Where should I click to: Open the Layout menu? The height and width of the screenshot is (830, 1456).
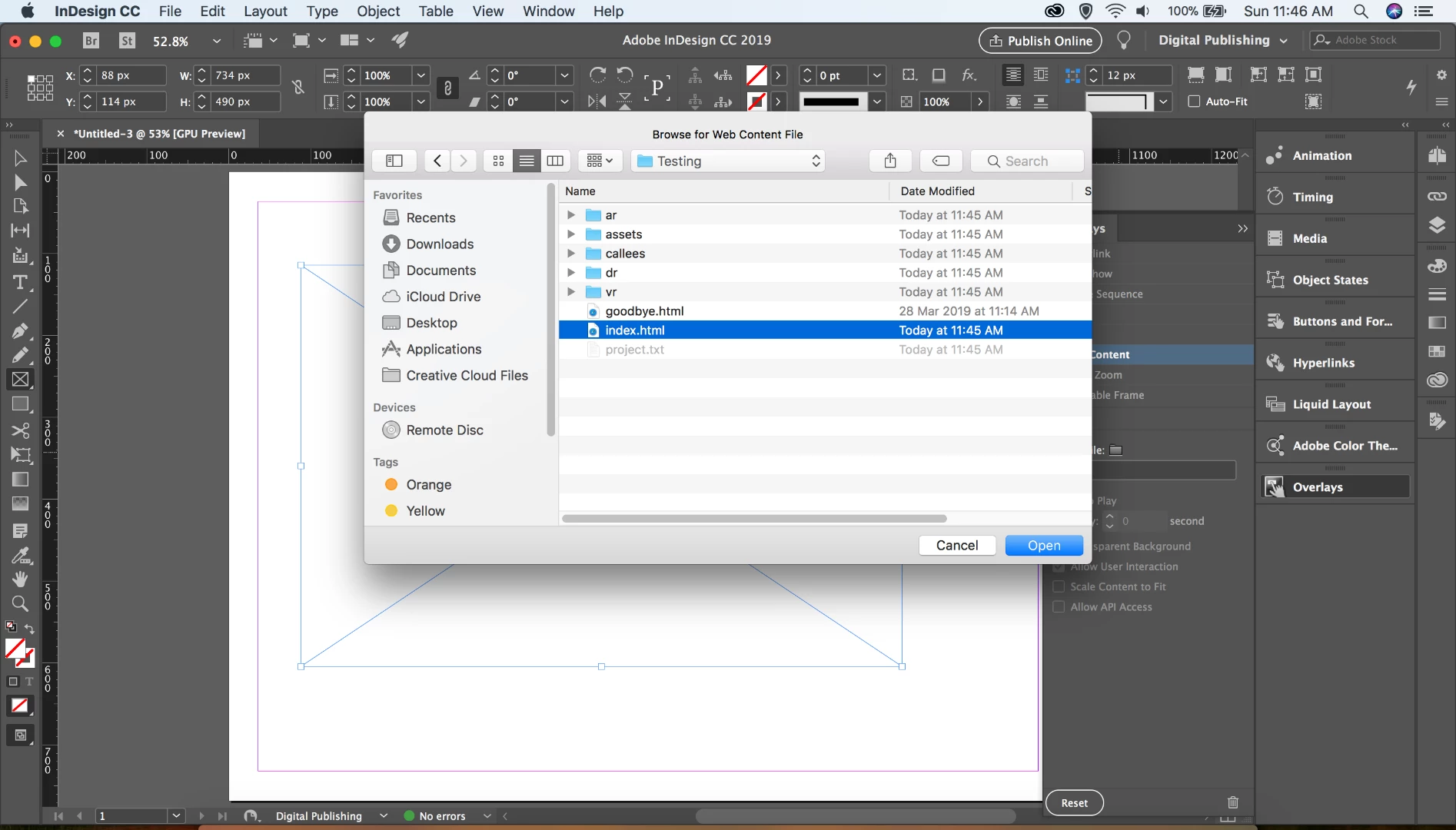[265, 11]
